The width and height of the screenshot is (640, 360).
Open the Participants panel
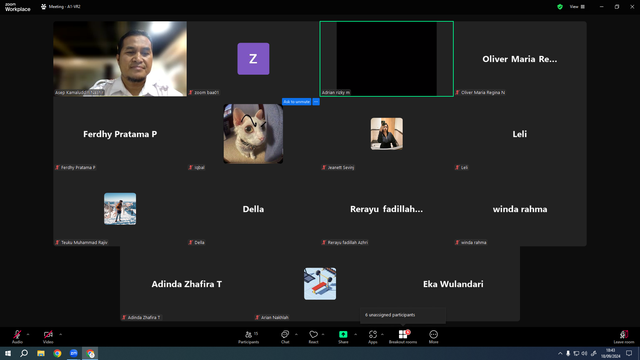point(249,337)
